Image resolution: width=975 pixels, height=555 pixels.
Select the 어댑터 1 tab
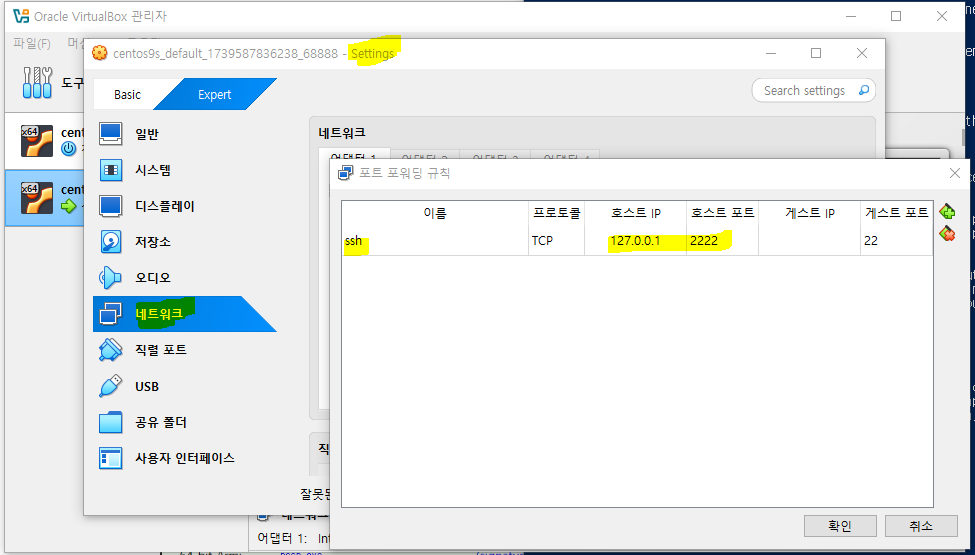tap(354, 157)
